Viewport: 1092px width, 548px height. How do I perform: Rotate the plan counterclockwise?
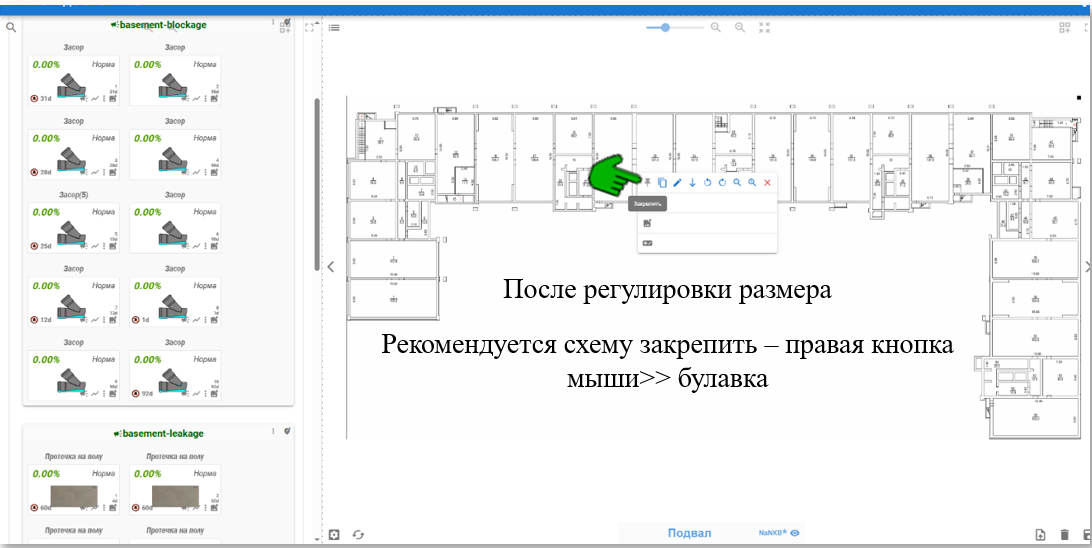point(707,182)
